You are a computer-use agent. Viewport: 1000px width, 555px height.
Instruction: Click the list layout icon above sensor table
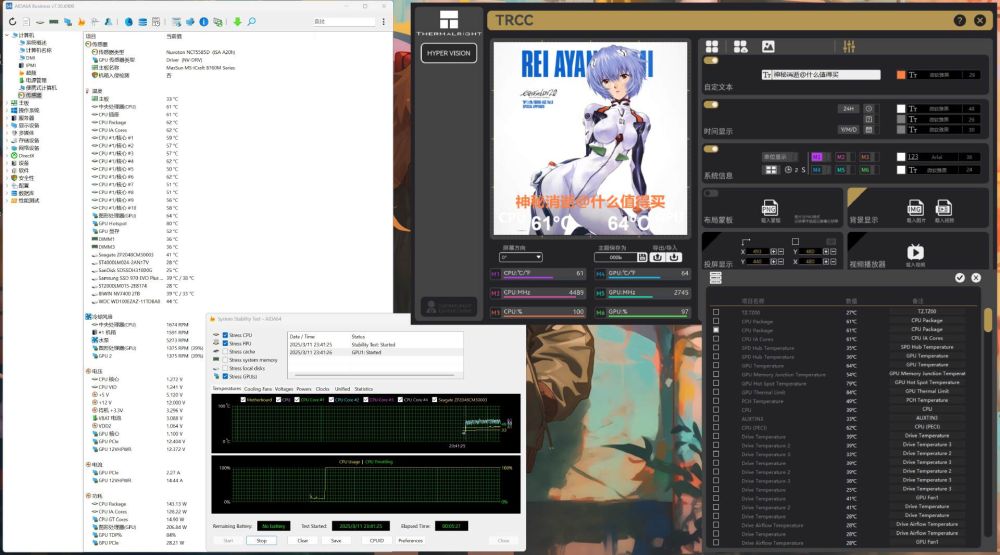[716, 278]
